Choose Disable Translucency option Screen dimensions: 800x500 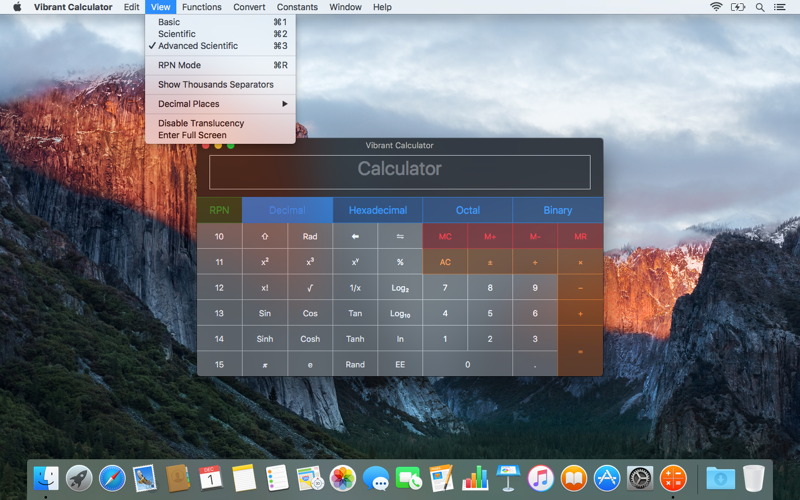[x=220, y=123]
